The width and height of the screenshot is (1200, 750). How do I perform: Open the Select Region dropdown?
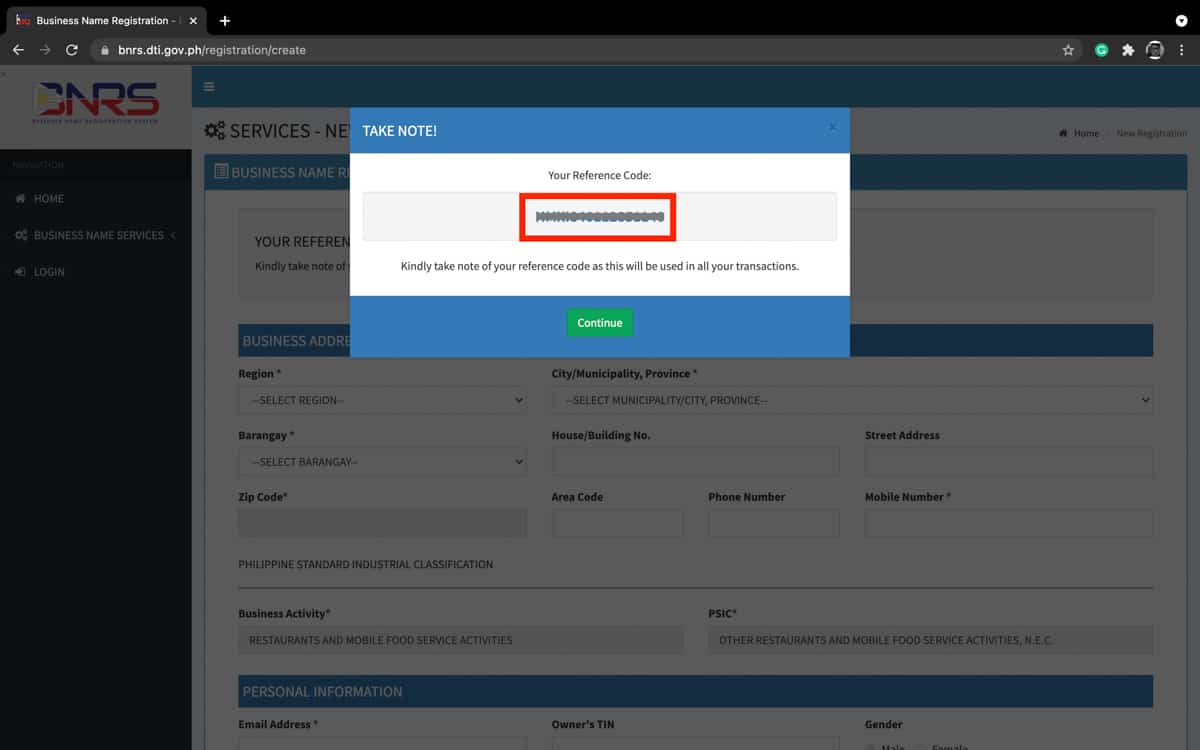pyautogui.click(x=383, y=400)
